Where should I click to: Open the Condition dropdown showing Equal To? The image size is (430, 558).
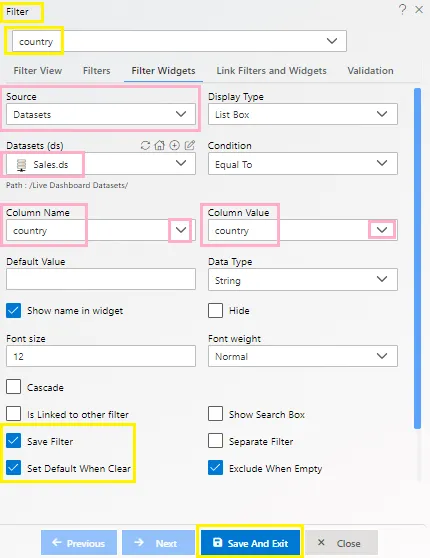tap(303, 164)
